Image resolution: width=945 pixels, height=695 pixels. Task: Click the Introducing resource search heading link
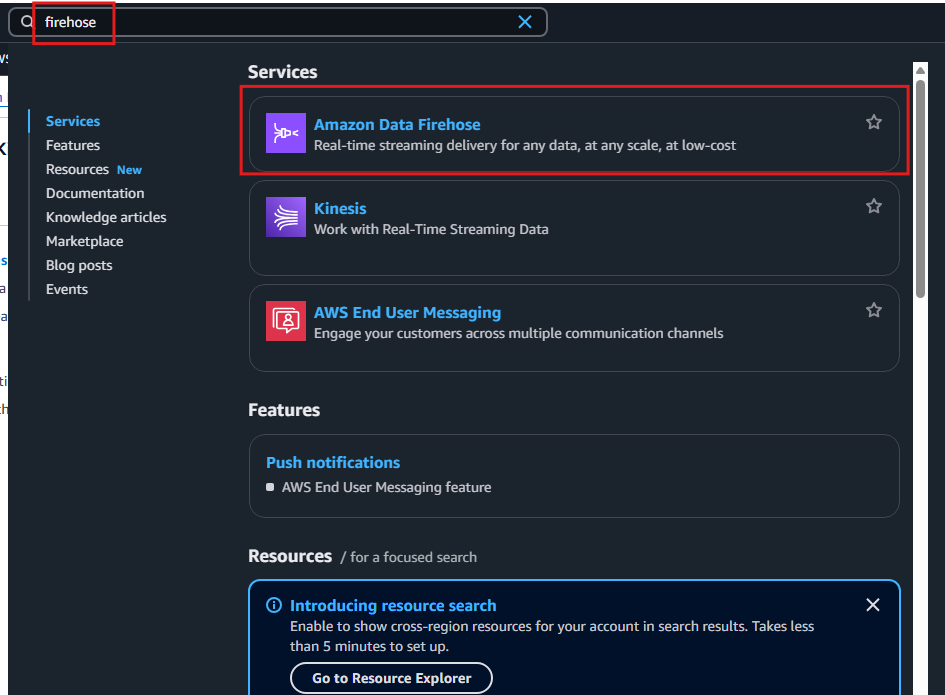click(393, 605)
